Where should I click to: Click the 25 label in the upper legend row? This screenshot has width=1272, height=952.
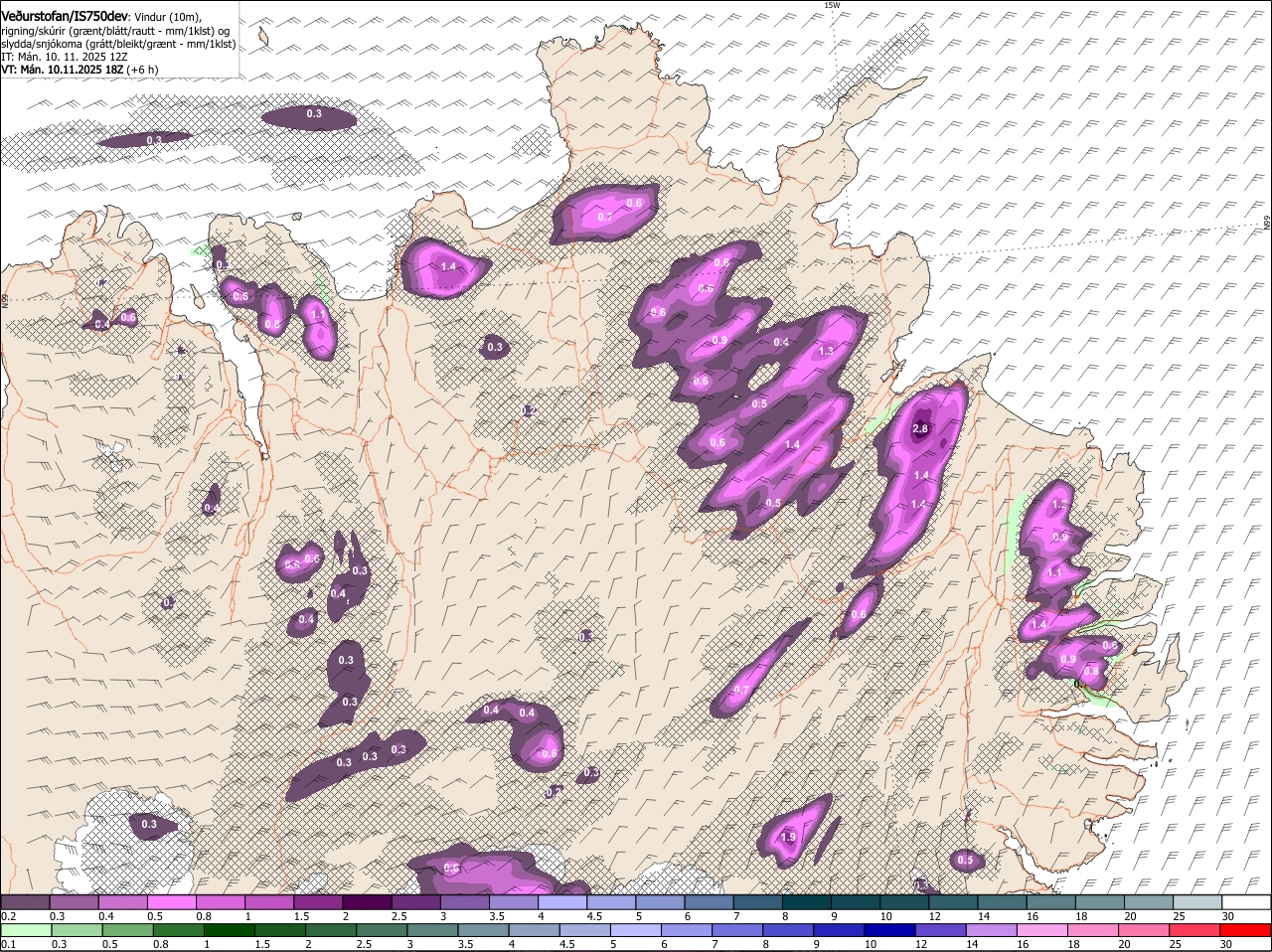click(1180, 916)
